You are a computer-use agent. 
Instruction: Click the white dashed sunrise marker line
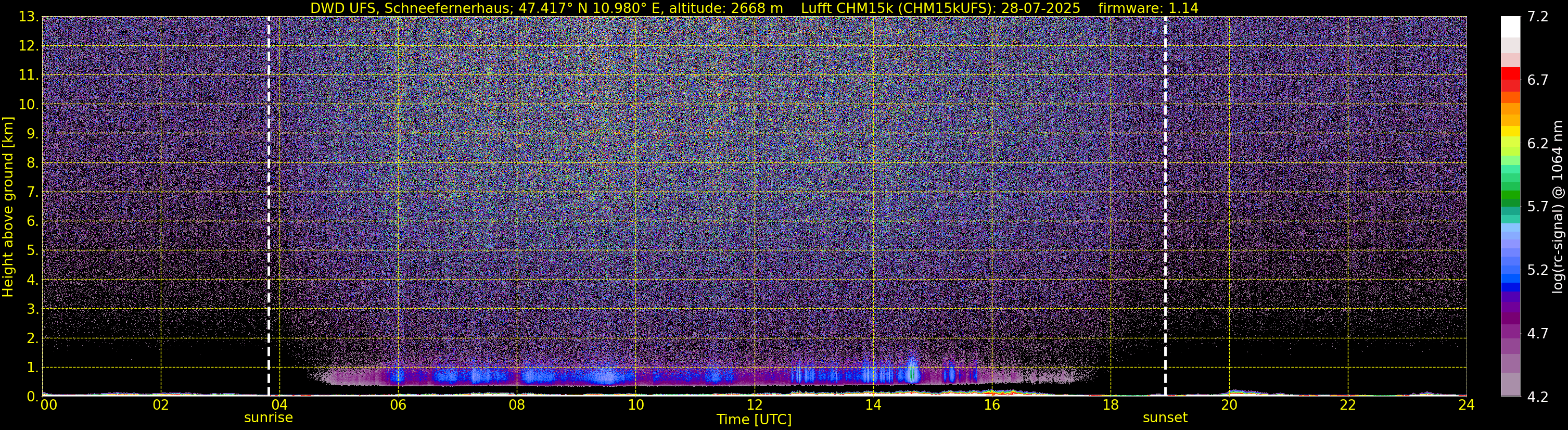coord(269,207)
